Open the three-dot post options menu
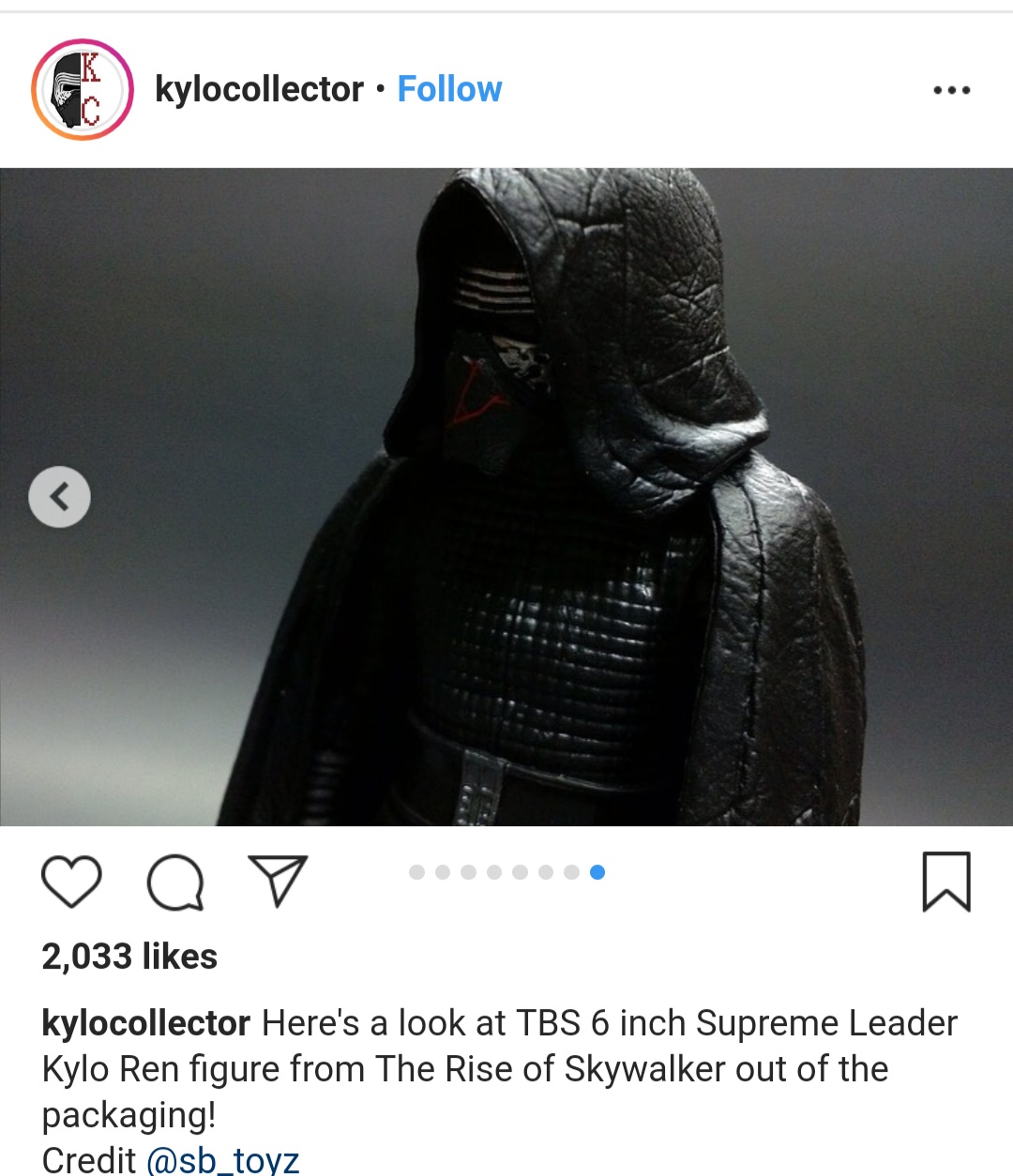This screenshot has width=1013, height=1176. pyautogui.click(x=952, y=90)
